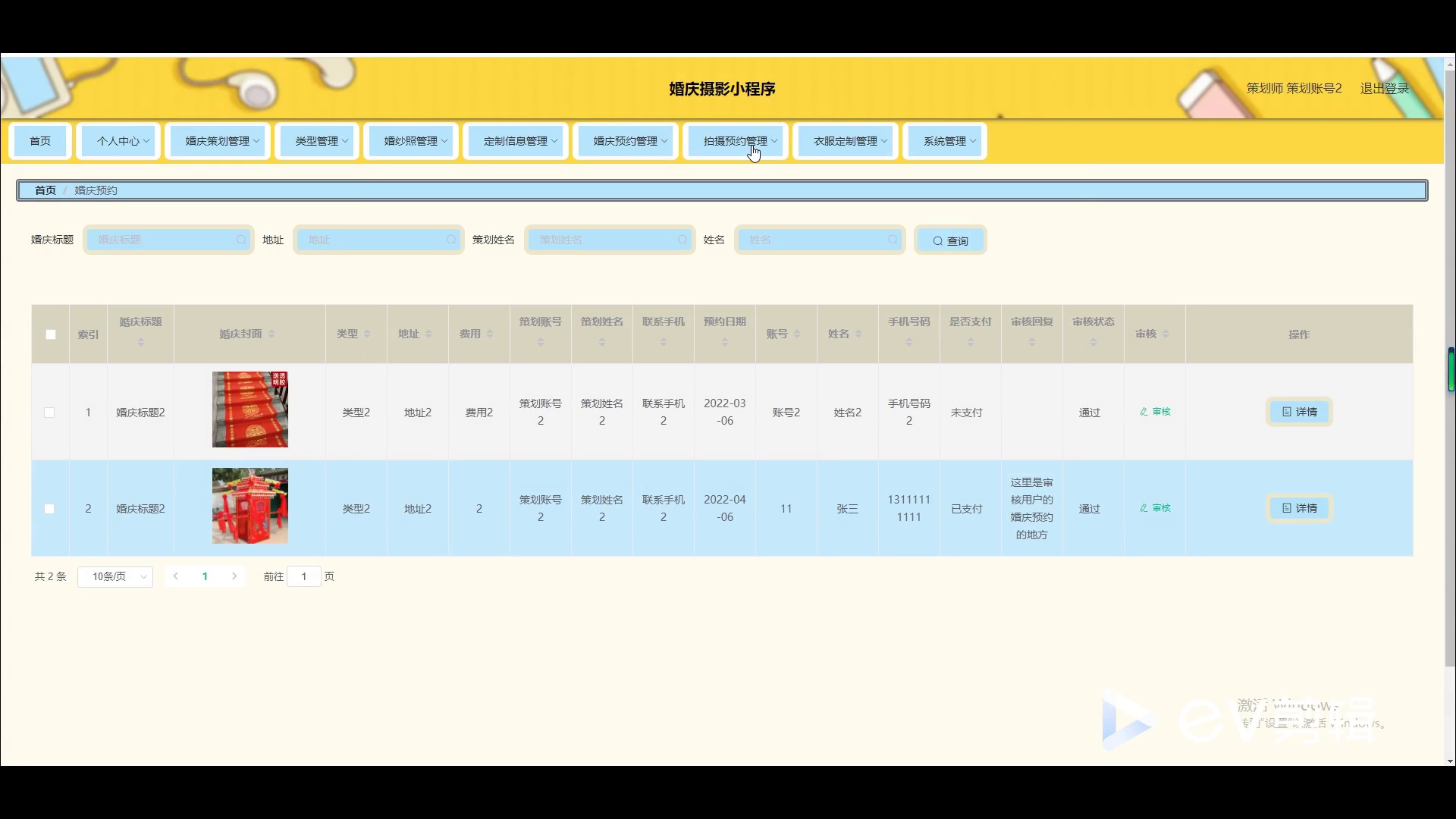Sort table by 姓名 column
Image resolution: width=1456 pixels, height=819 pixels.
pyautogui.click(x=858, y=334)
